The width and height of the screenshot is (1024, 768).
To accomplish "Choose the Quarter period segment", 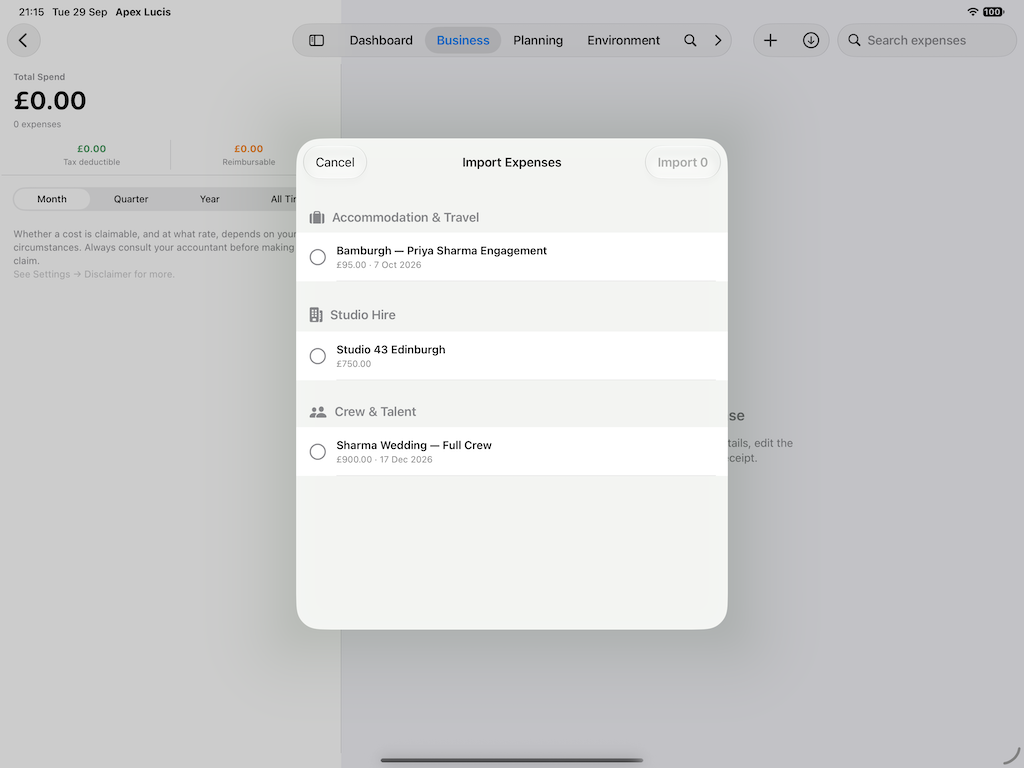I will tap(131, 199).
